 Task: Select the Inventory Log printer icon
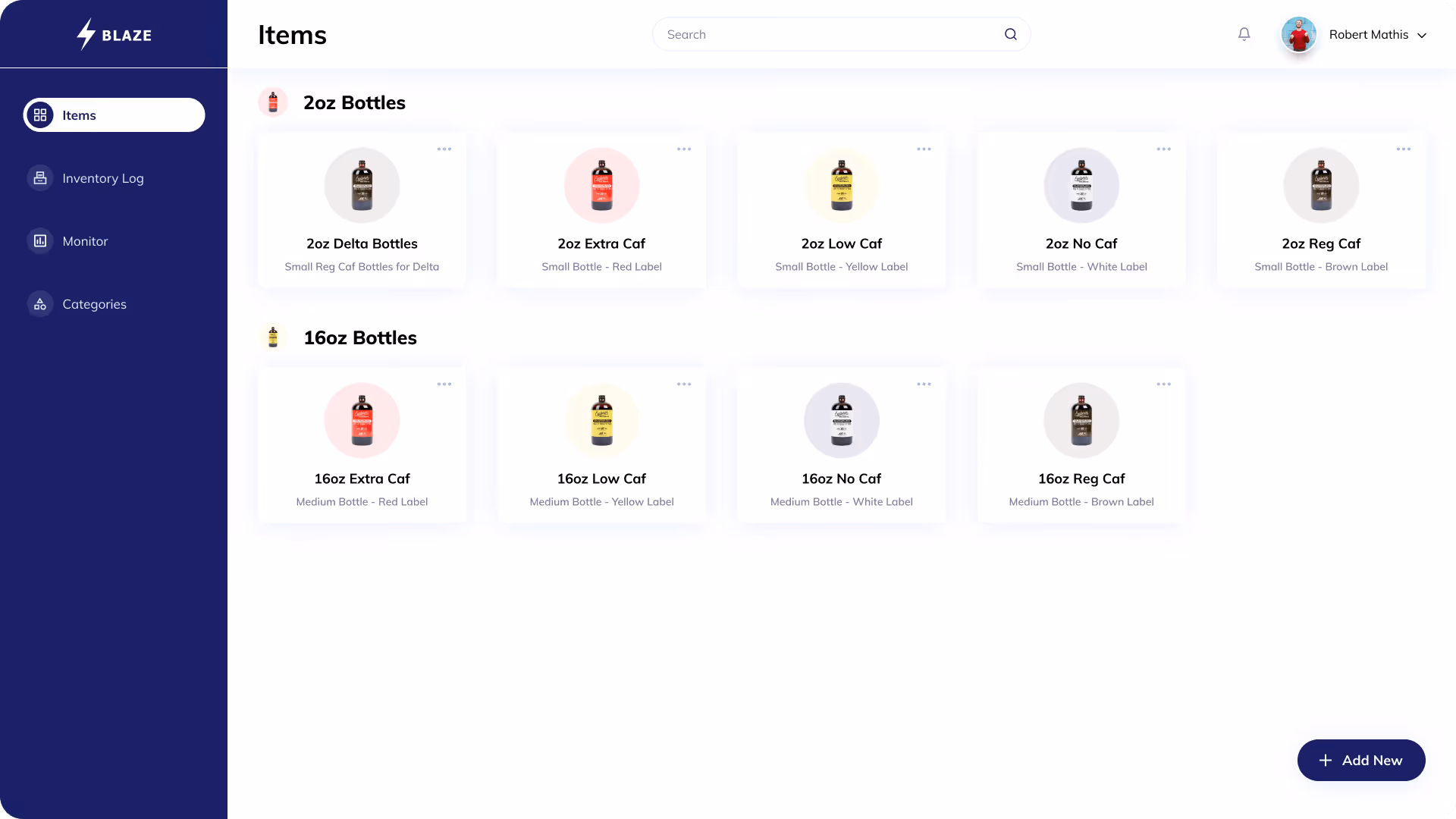click(39, 177)
